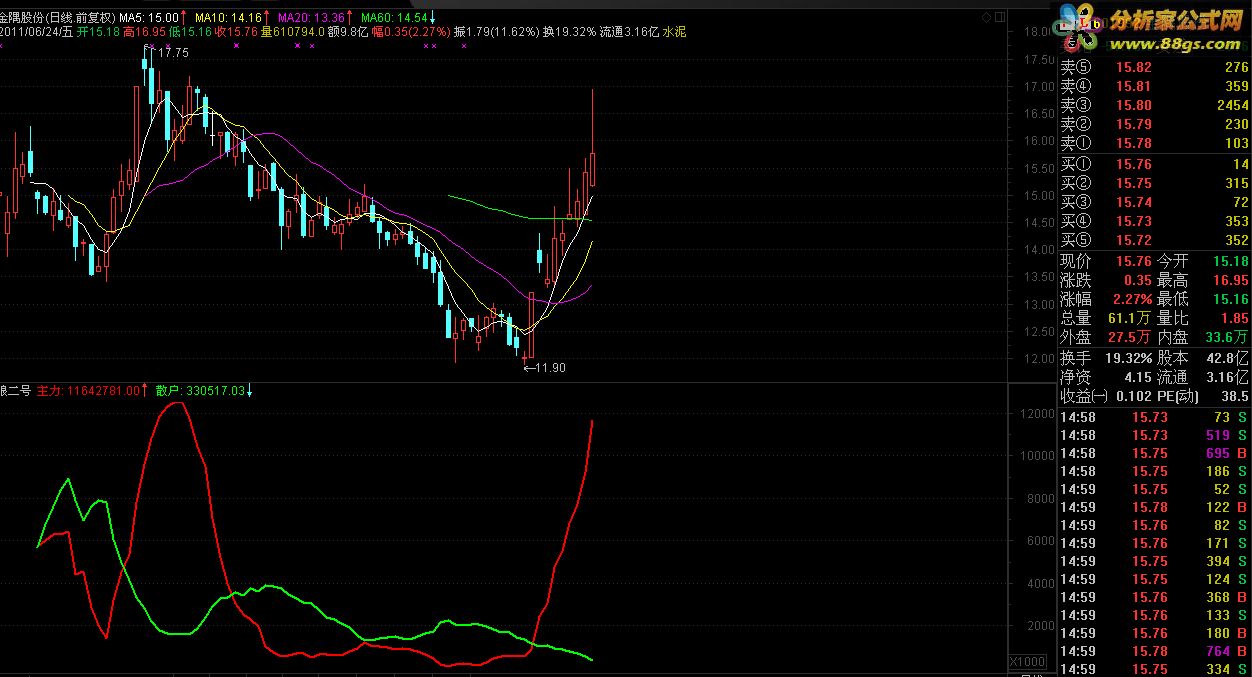Click the diamond icon at chart top-right

(986, 17)
